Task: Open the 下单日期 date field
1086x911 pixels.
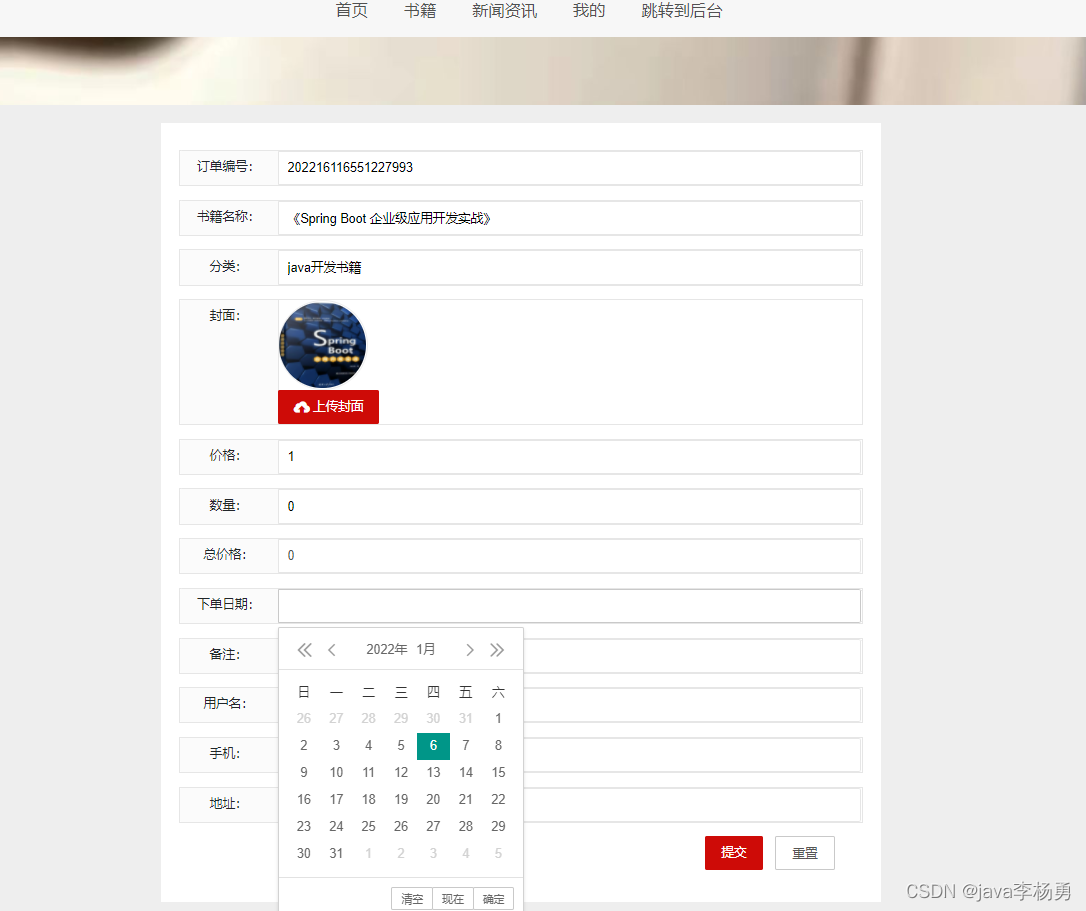Action: pyautogui.click(x=568, y=606)
